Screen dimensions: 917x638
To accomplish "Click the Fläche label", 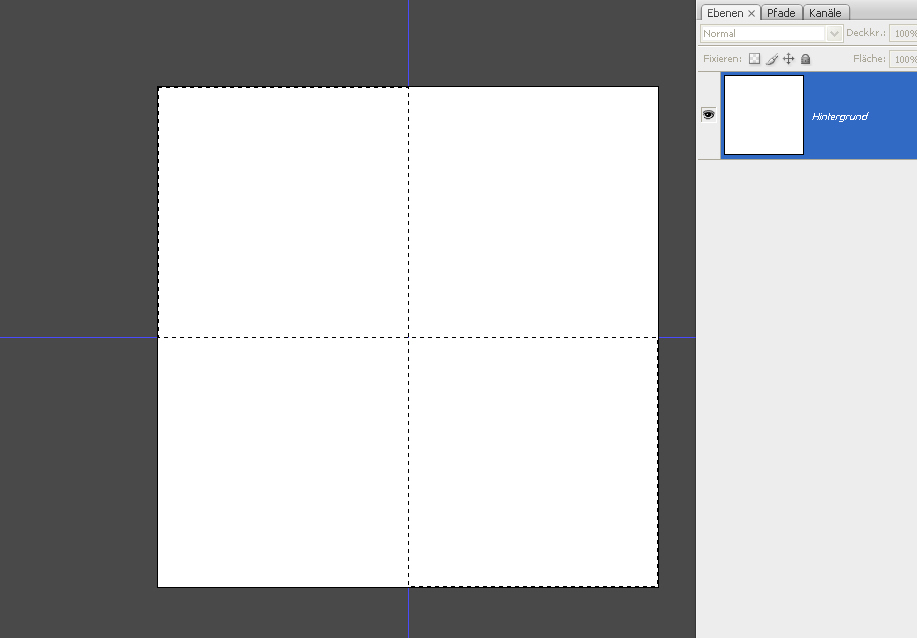I will (x=869, y=58).
